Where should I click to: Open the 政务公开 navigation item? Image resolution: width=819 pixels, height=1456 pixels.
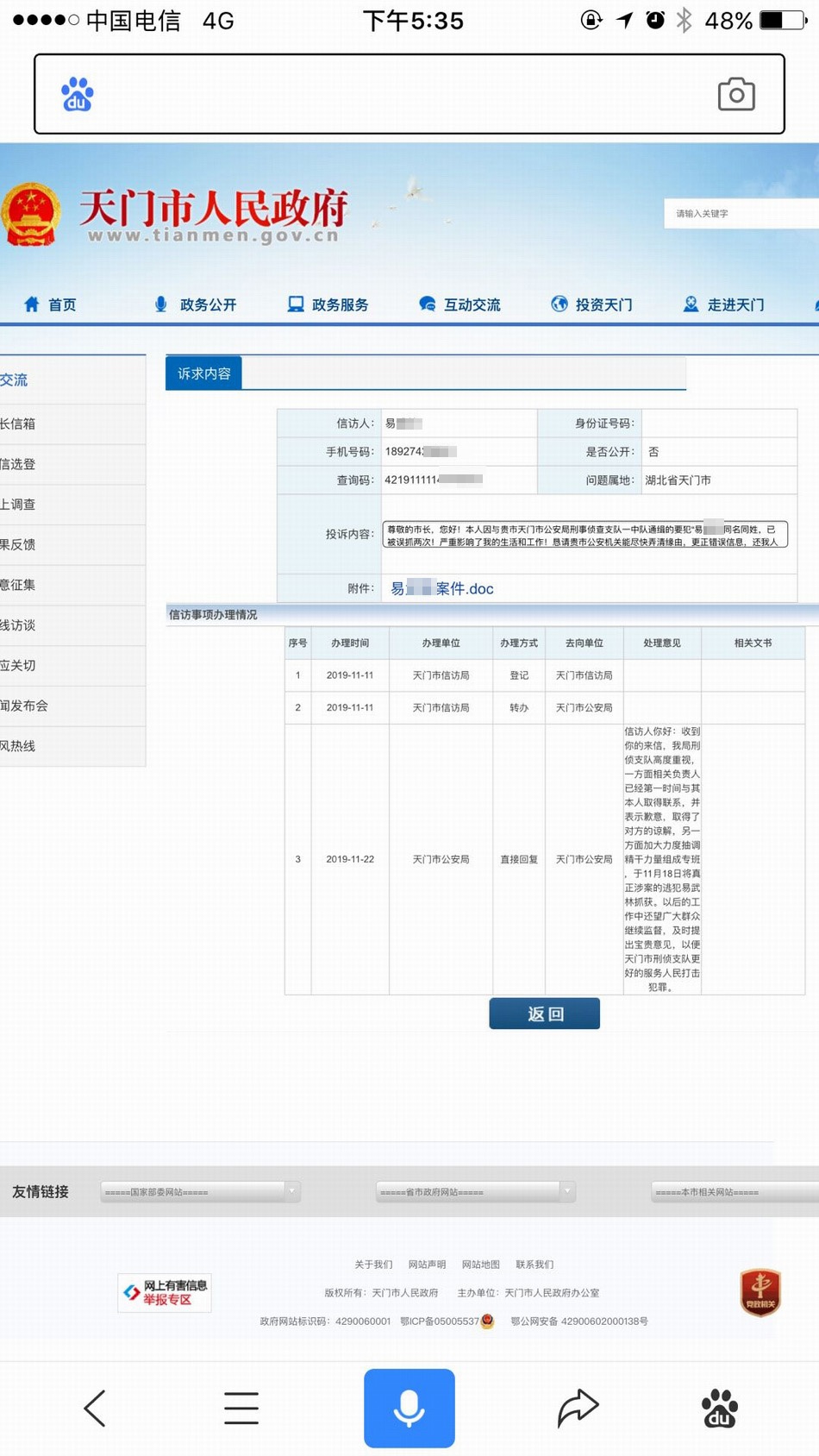[208, 304]
